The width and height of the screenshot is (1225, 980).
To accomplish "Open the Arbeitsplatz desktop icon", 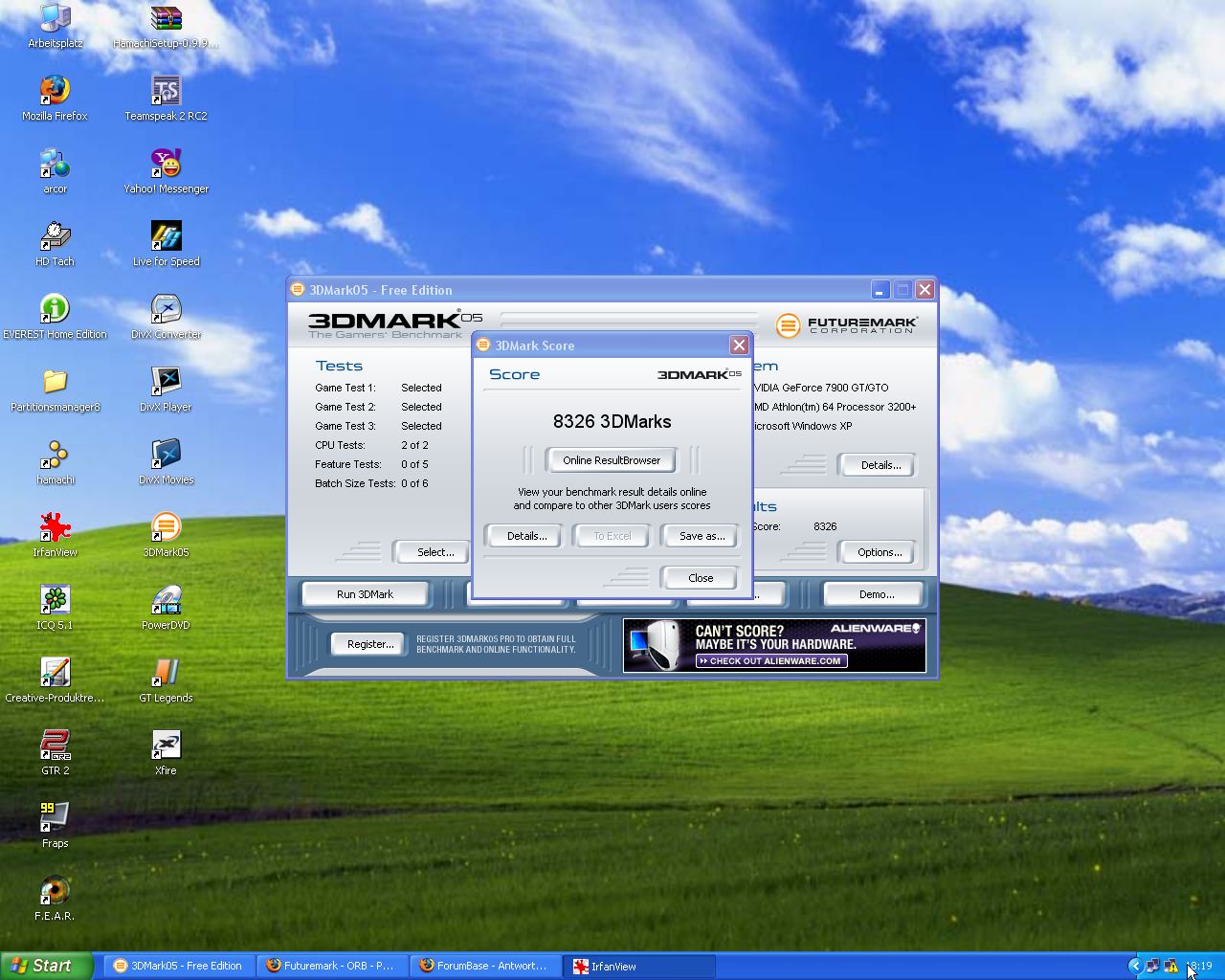I will pos(55,26).
